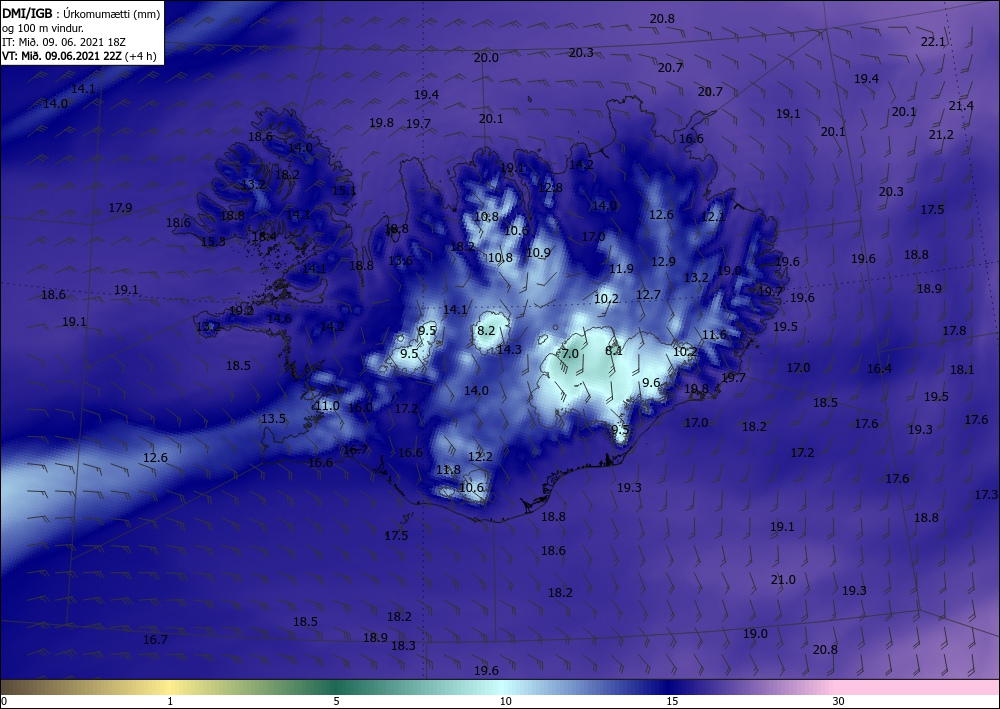
Task: Click the 14.3 value on the map
Action: pos(509,349)
